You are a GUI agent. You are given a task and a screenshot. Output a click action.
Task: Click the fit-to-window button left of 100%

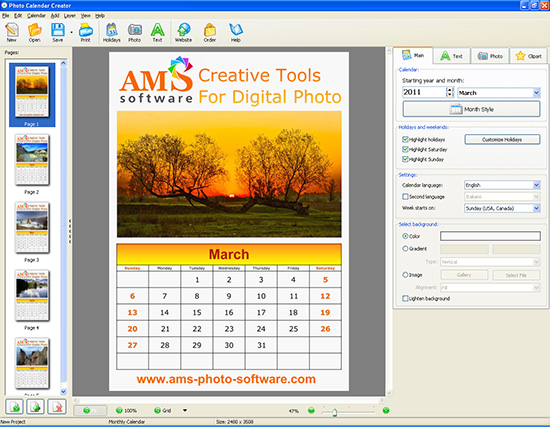[90, 410]
